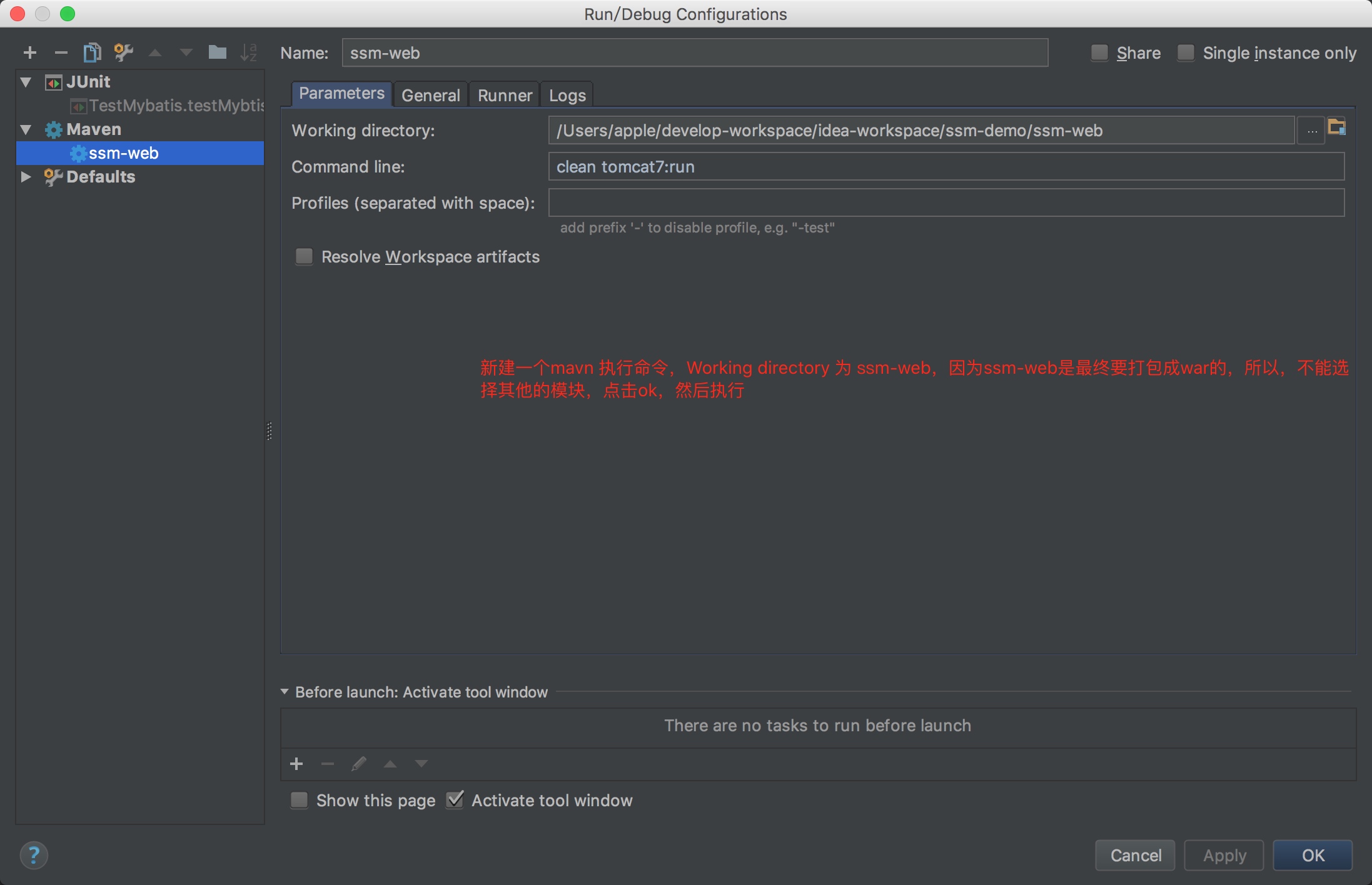Uncheck Activate tool window

[455, 800]
